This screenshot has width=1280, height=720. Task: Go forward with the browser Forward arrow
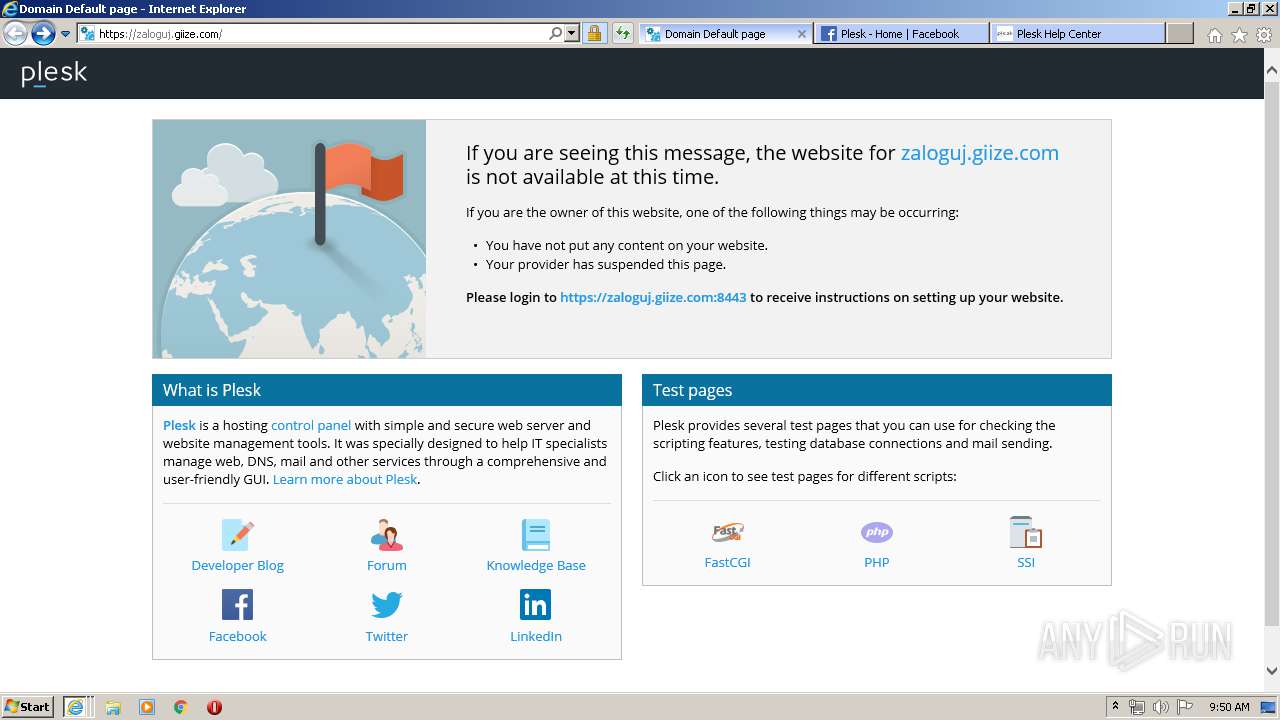[42, 33]
